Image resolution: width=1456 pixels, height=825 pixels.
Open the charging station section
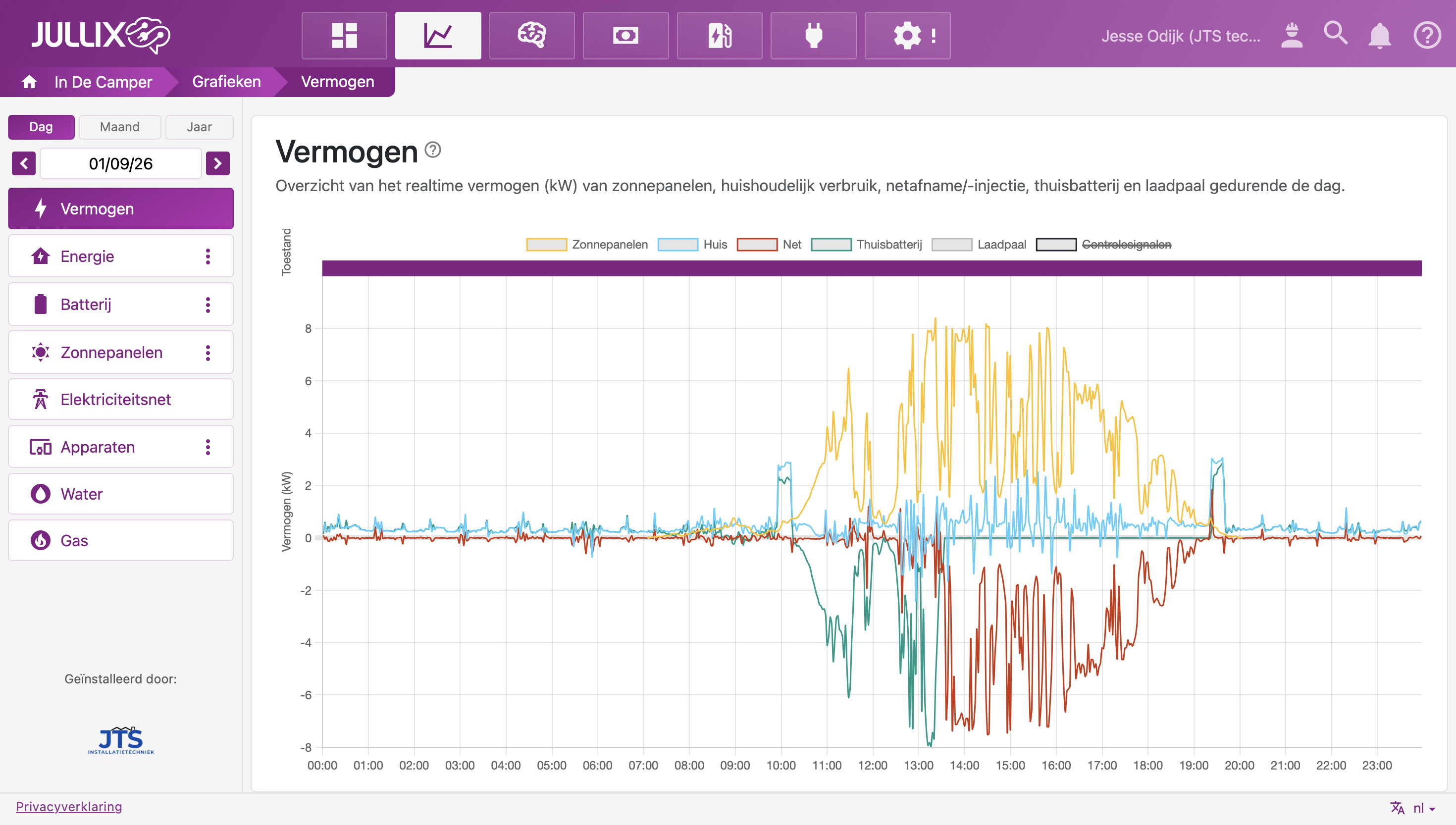point(720,36)
